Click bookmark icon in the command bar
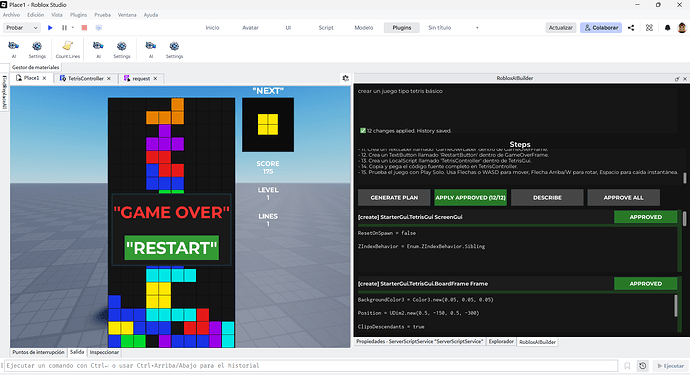Screen dimensions: 690x386 pyautogui.click(x=627, y=366)
